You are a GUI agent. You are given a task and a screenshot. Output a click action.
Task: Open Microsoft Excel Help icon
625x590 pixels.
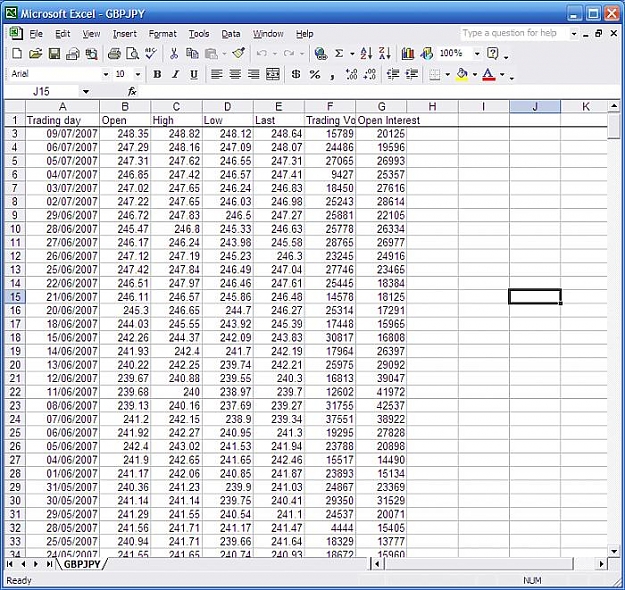click(x=493, y=53)
